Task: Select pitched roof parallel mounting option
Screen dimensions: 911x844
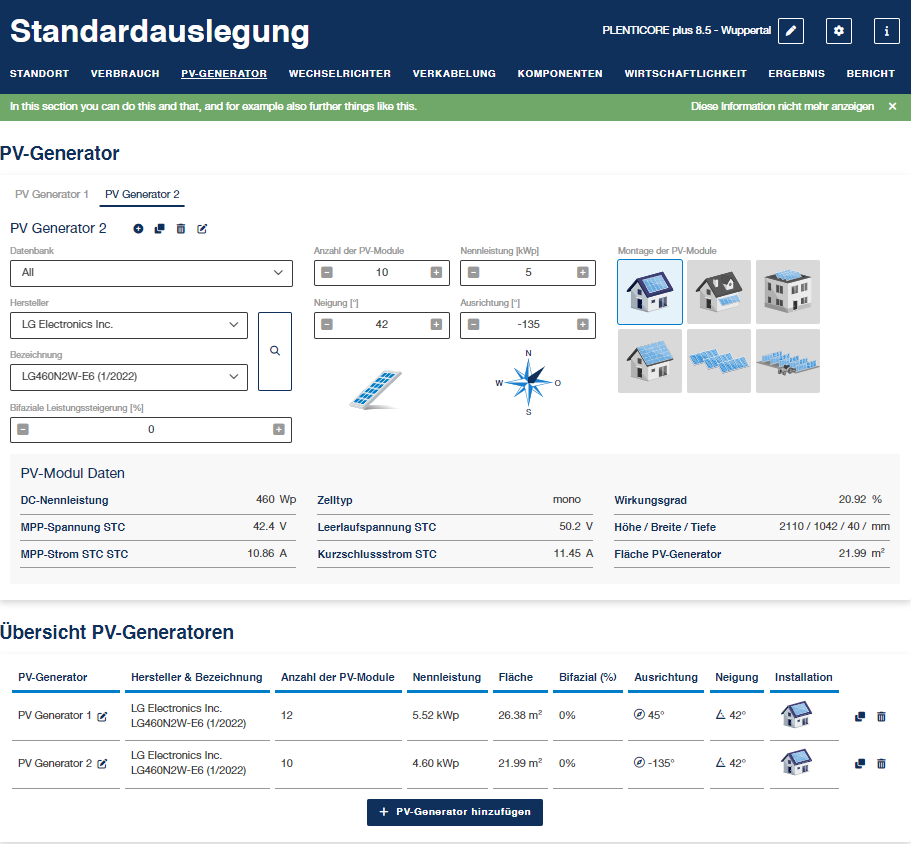Action: pos(650,292)
